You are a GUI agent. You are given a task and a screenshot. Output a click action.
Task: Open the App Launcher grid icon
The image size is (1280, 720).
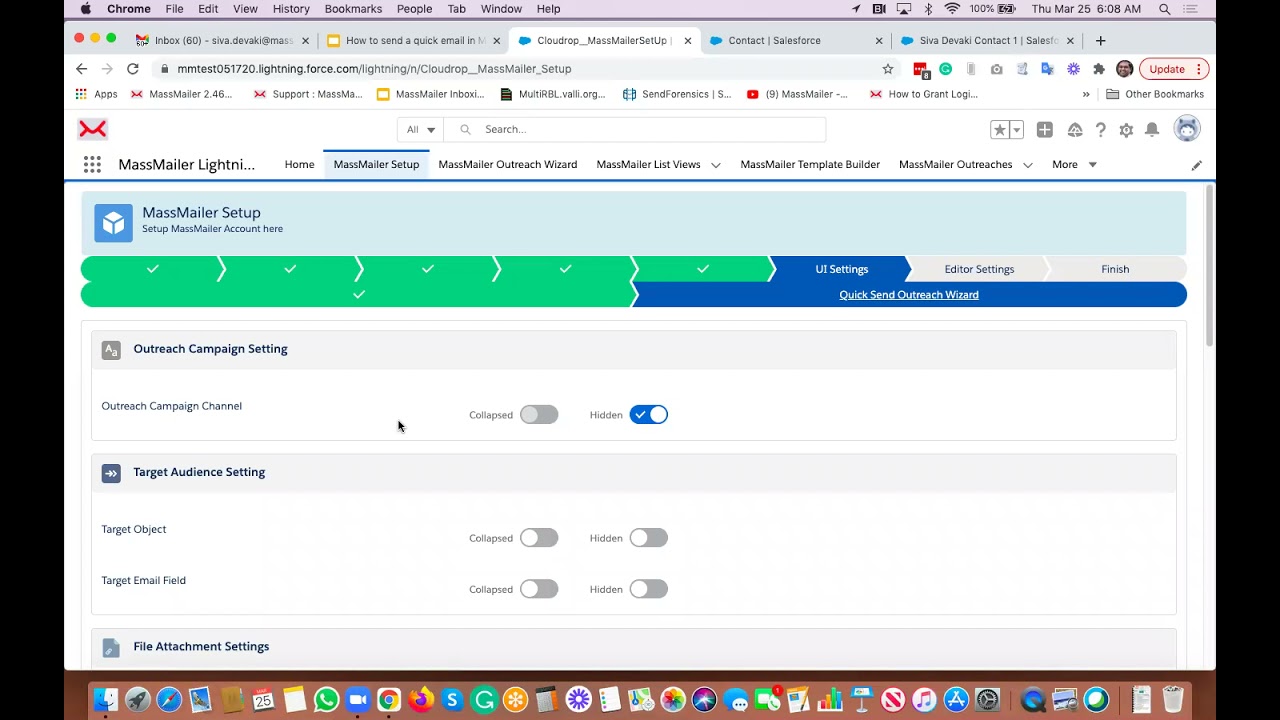[x=92, y=165]
